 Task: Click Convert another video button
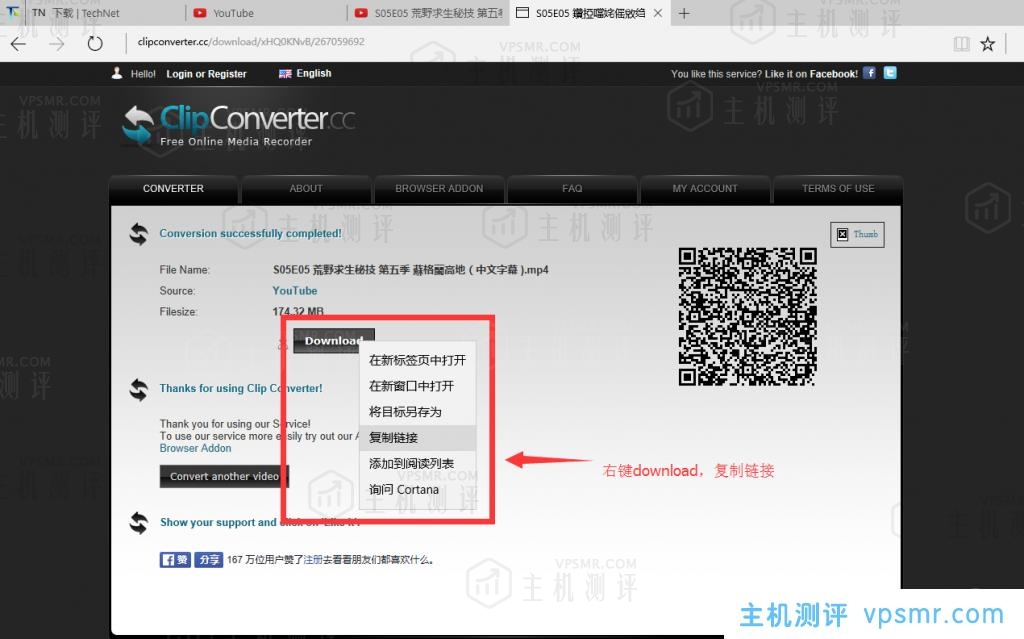(224, 476)
